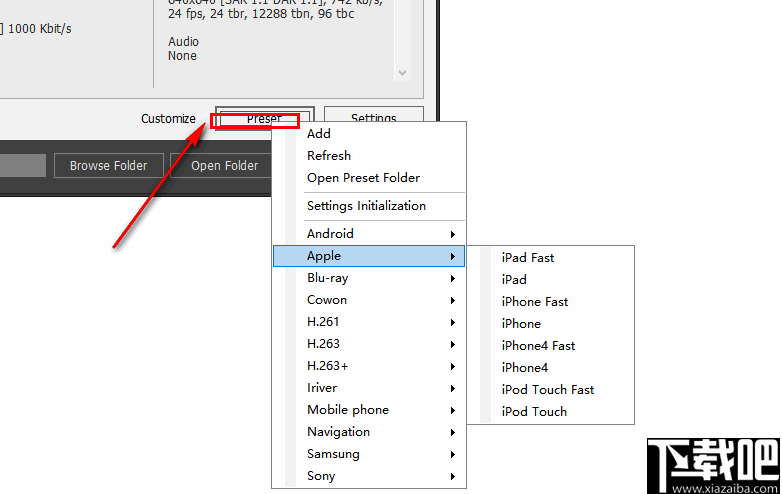Expand the Cowon preset submenu
Viewport: 782px width, 494px height.
click(369, 300)
